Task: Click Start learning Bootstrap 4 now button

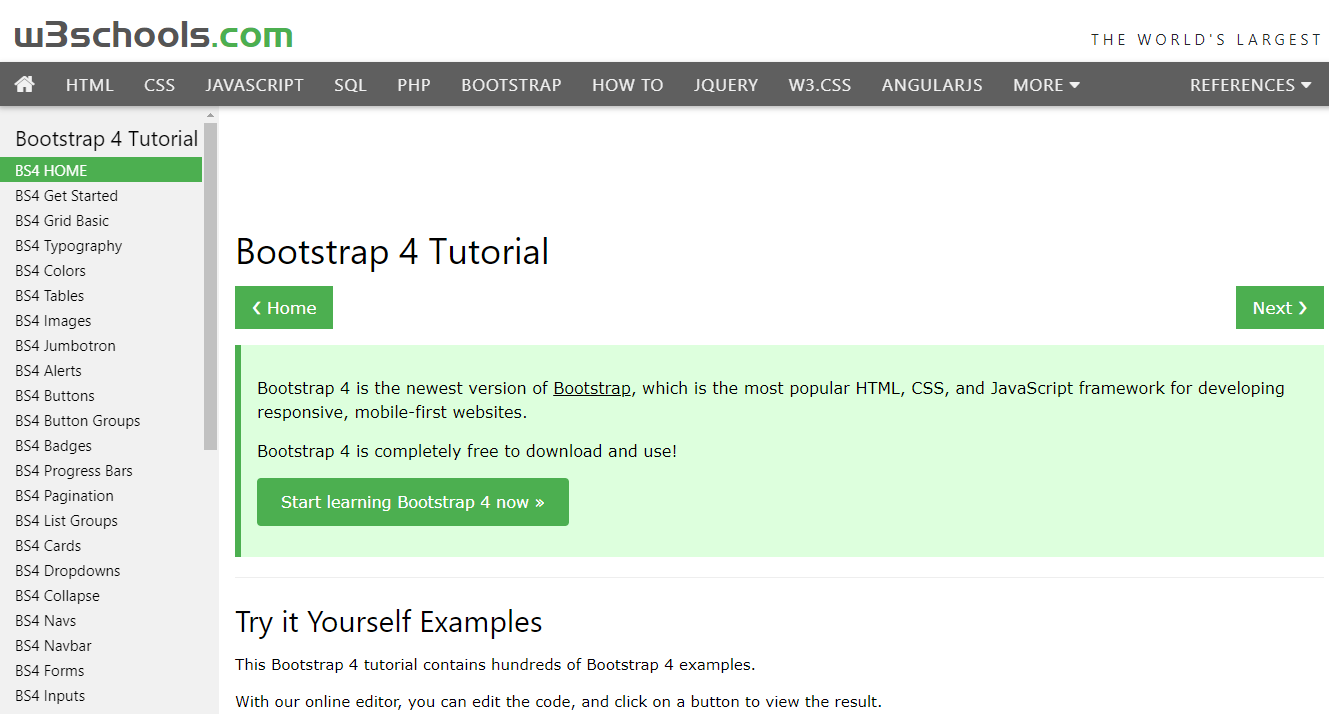Action: tap(413, 502)
